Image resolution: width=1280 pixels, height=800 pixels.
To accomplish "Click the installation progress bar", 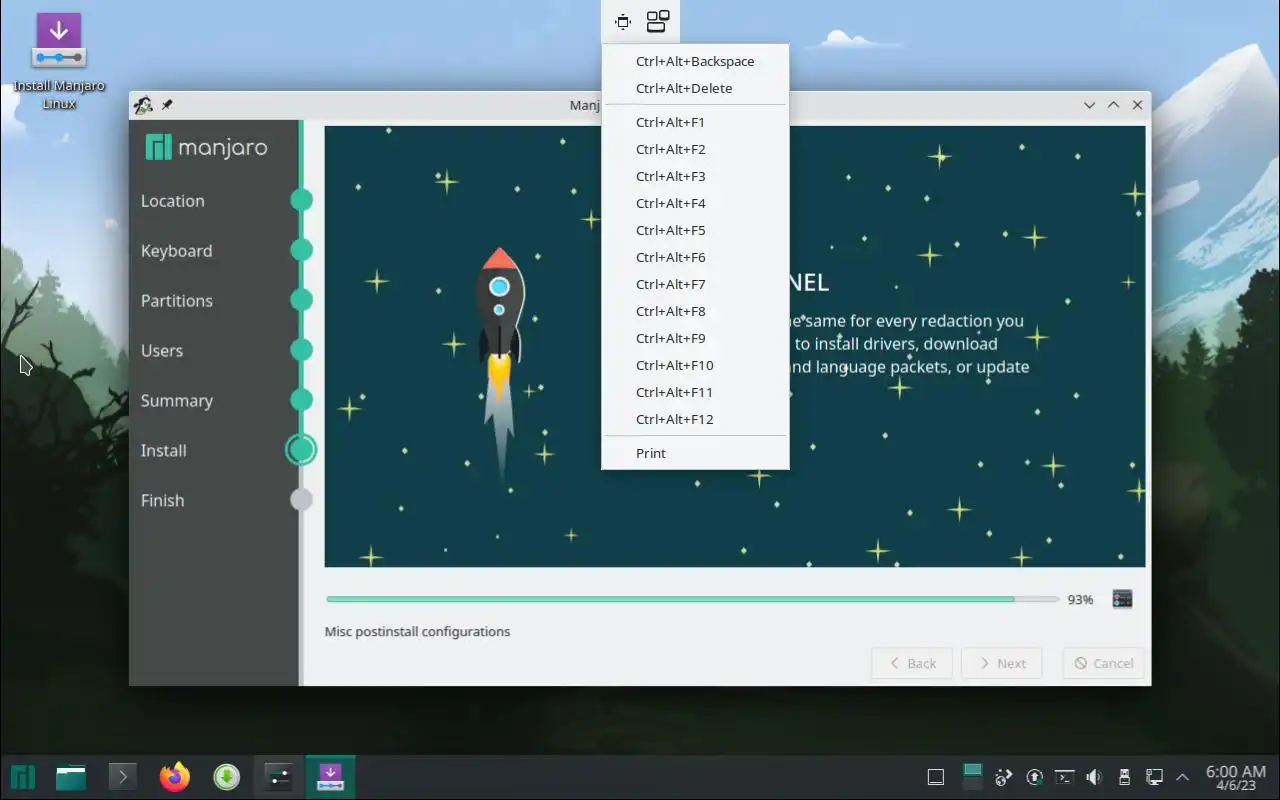I will click(692, 599).
